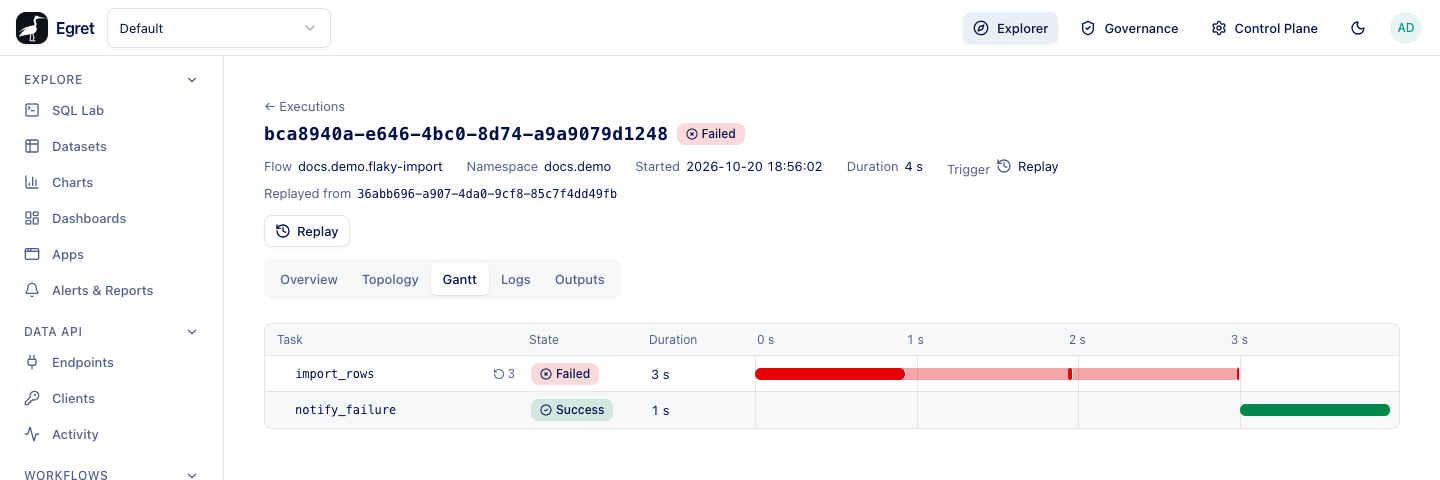Go back to Executions list
Screen dimensions: 1440x480
point(304,106)
